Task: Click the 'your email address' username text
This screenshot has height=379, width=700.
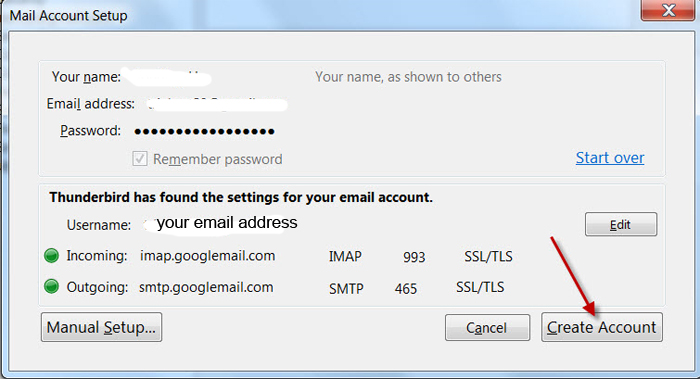Action: (227, 222)
